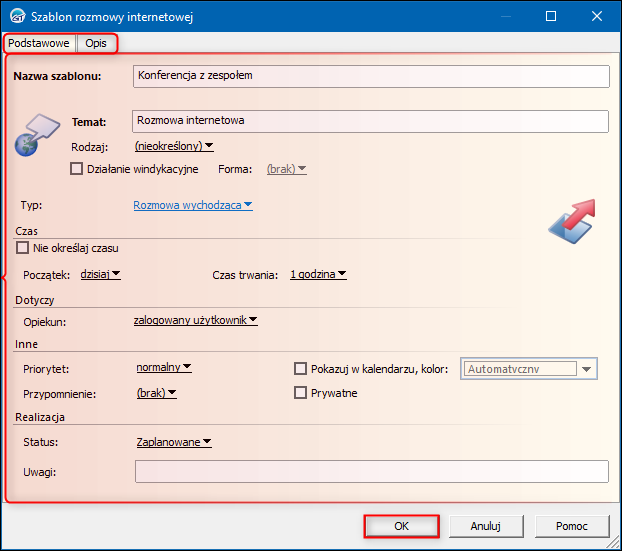Enable Działanie windykacyjne checkbox

tap(77, 169)
